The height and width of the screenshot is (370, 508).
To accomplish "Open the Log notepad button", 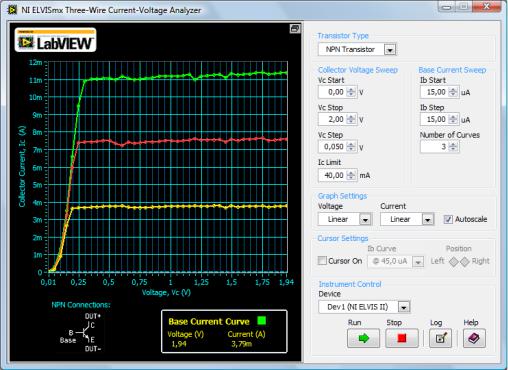I will click(440, 338).
